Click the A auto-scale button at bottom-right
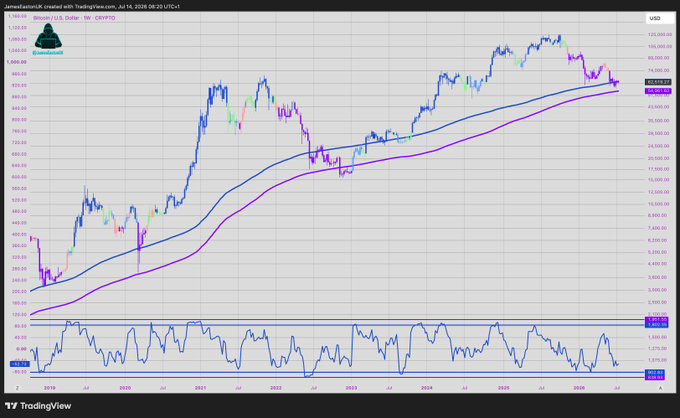The width and height of the screenshot is (680, 418). point(660,388)
